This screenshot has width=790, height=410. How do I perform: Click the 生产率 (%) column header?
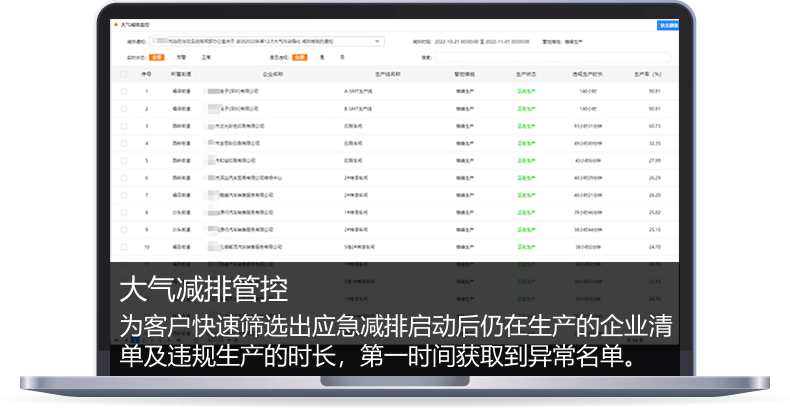click(x=648, y=74)
